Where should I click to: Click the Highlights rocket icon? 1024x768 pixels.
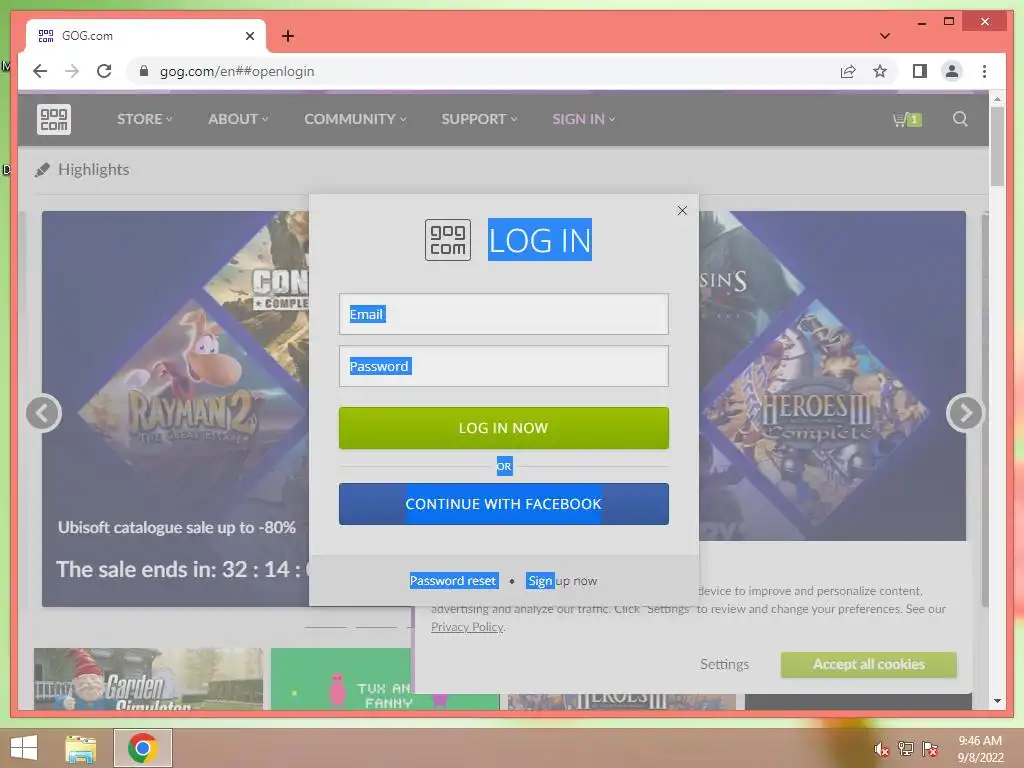click(x=42, y=170)
